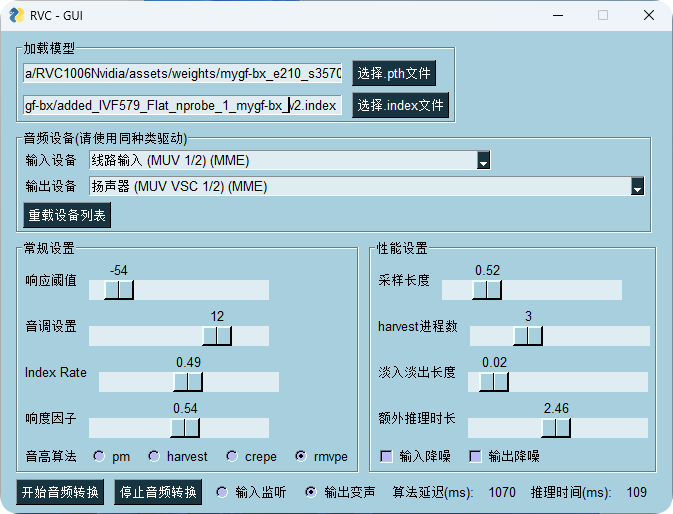Click 选择.pth文件 button
The height and width of the screenshot is (514, 673).
click(394, 73)
